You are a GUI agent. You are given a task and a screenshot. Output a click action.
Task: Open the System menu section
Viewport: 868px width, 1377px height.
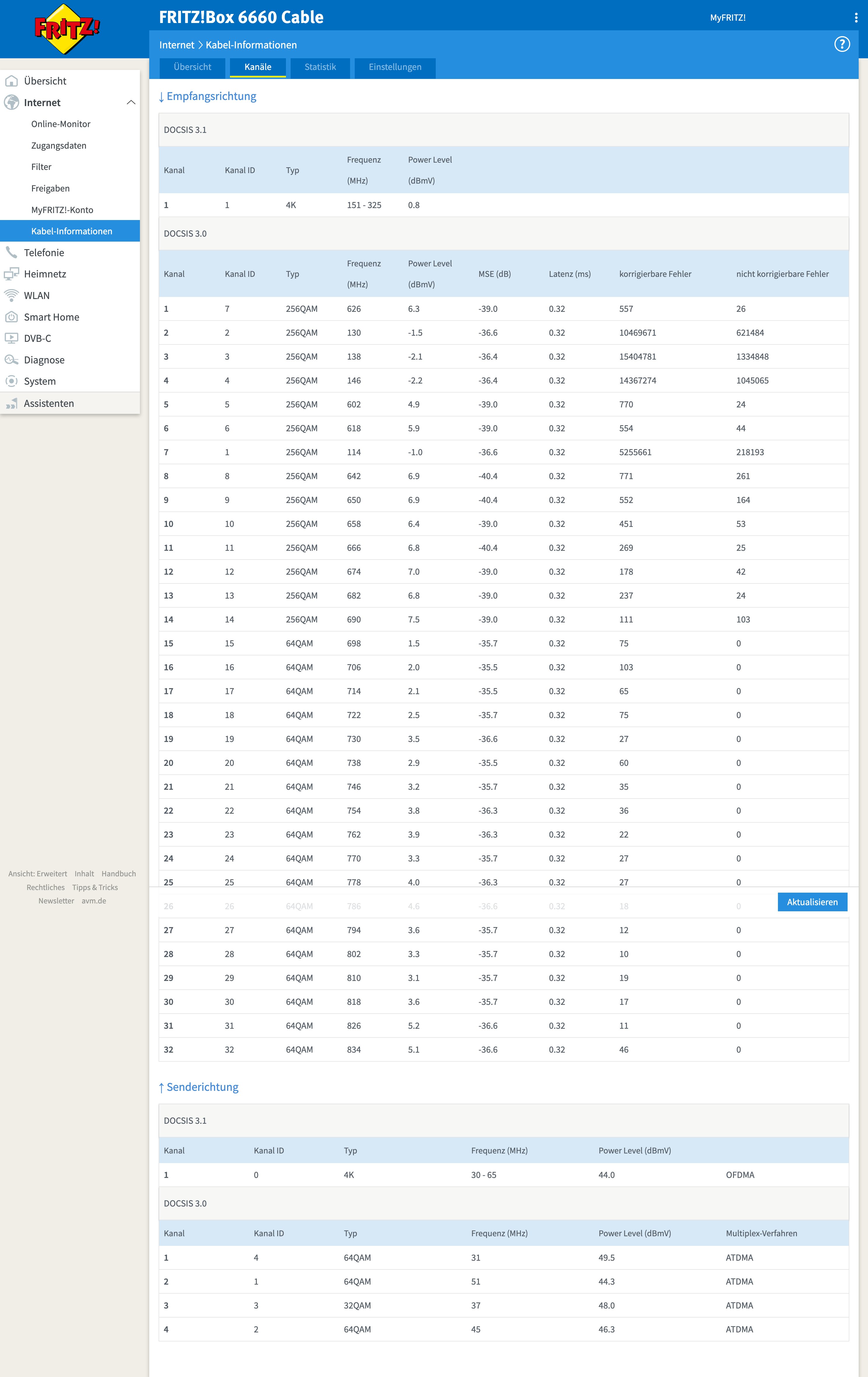(39, 381)
